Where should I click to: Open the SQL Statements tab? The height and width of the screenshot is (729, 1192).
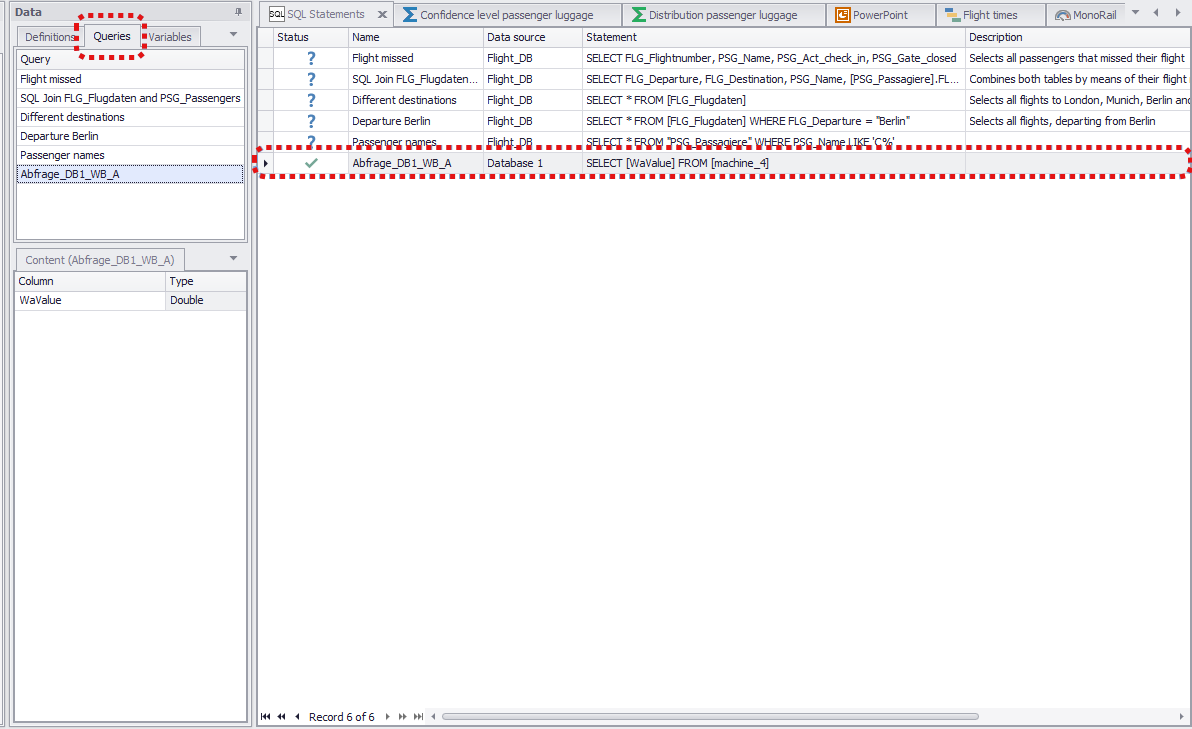point(325,14)
